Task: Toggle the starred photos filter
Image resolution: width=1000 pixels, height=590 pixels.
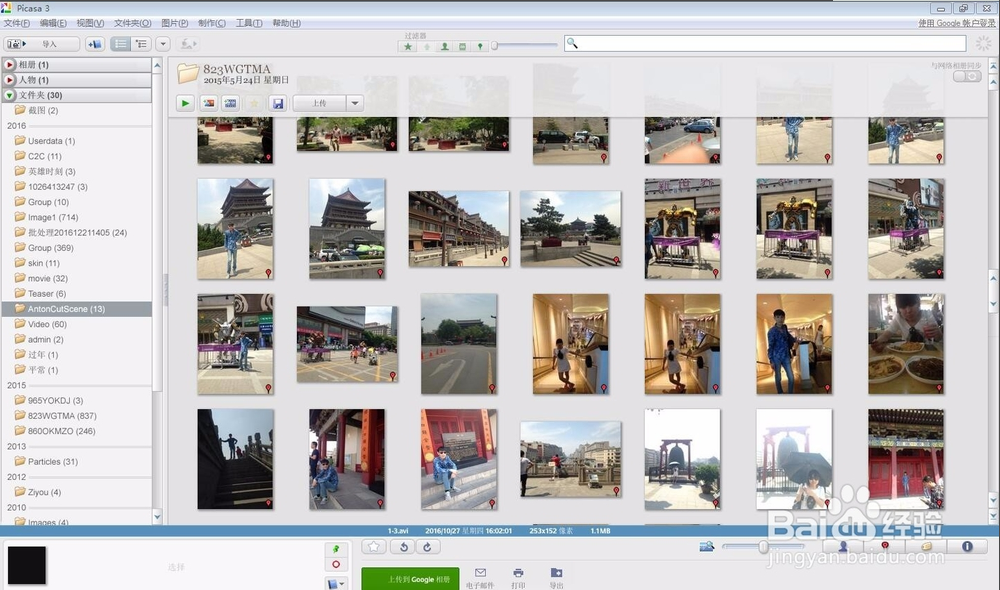Action: [408, 46]
